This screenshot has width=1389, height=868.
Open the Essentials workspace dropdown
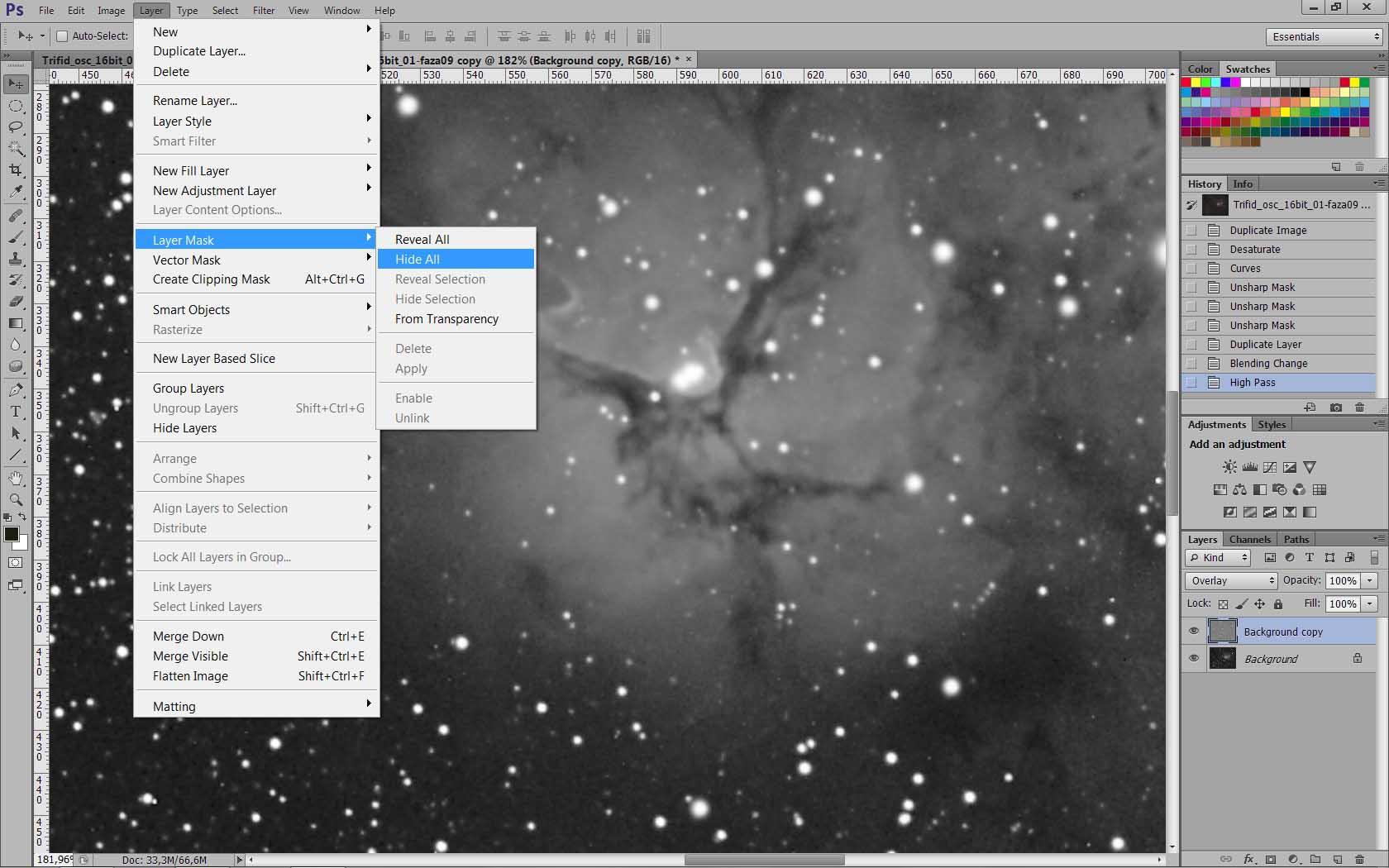[x=1325, y=37]
